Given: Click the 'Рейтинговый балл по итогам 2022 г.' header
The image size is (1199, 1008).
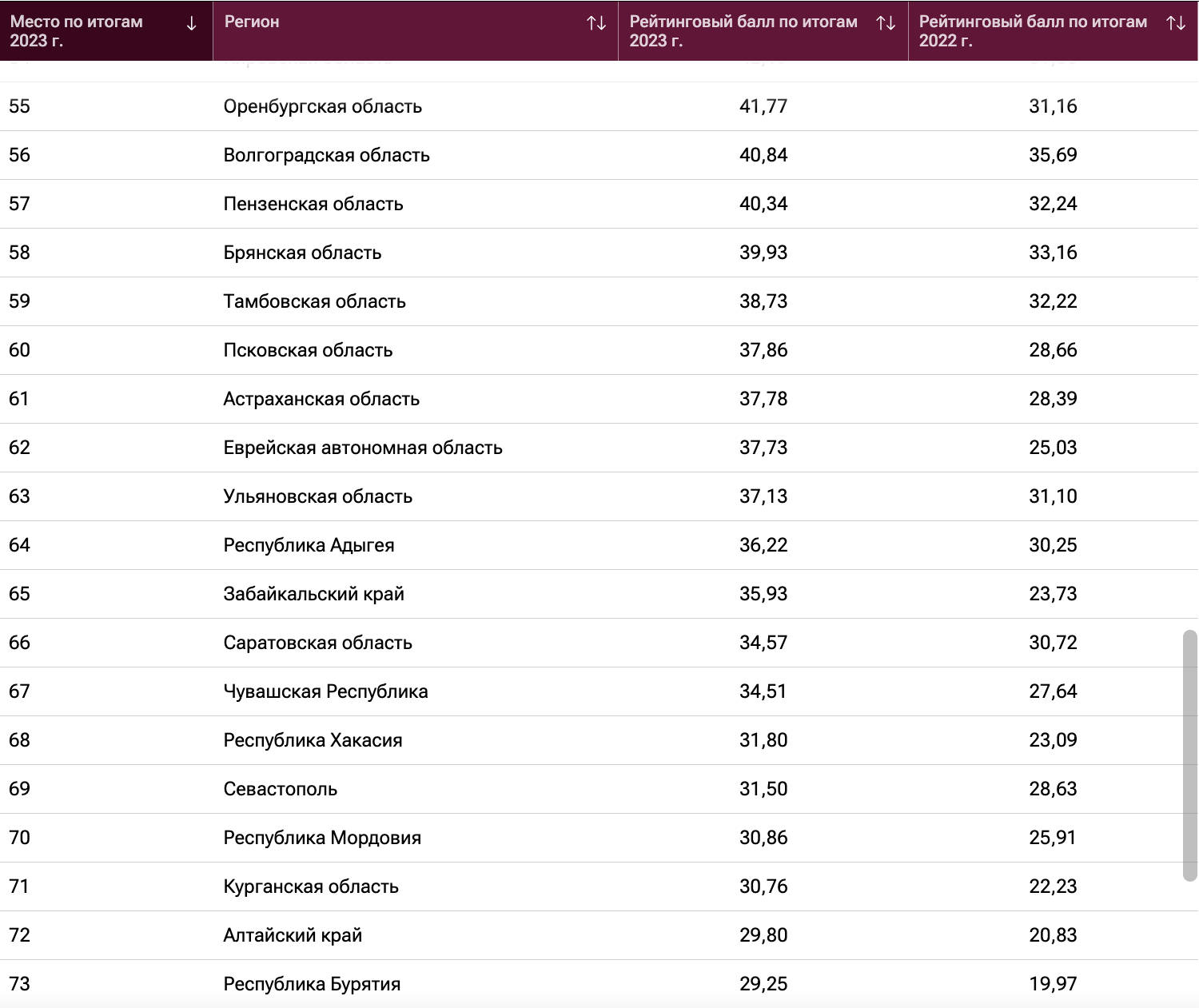Looking at the screenshot, I should point(1033,31).
